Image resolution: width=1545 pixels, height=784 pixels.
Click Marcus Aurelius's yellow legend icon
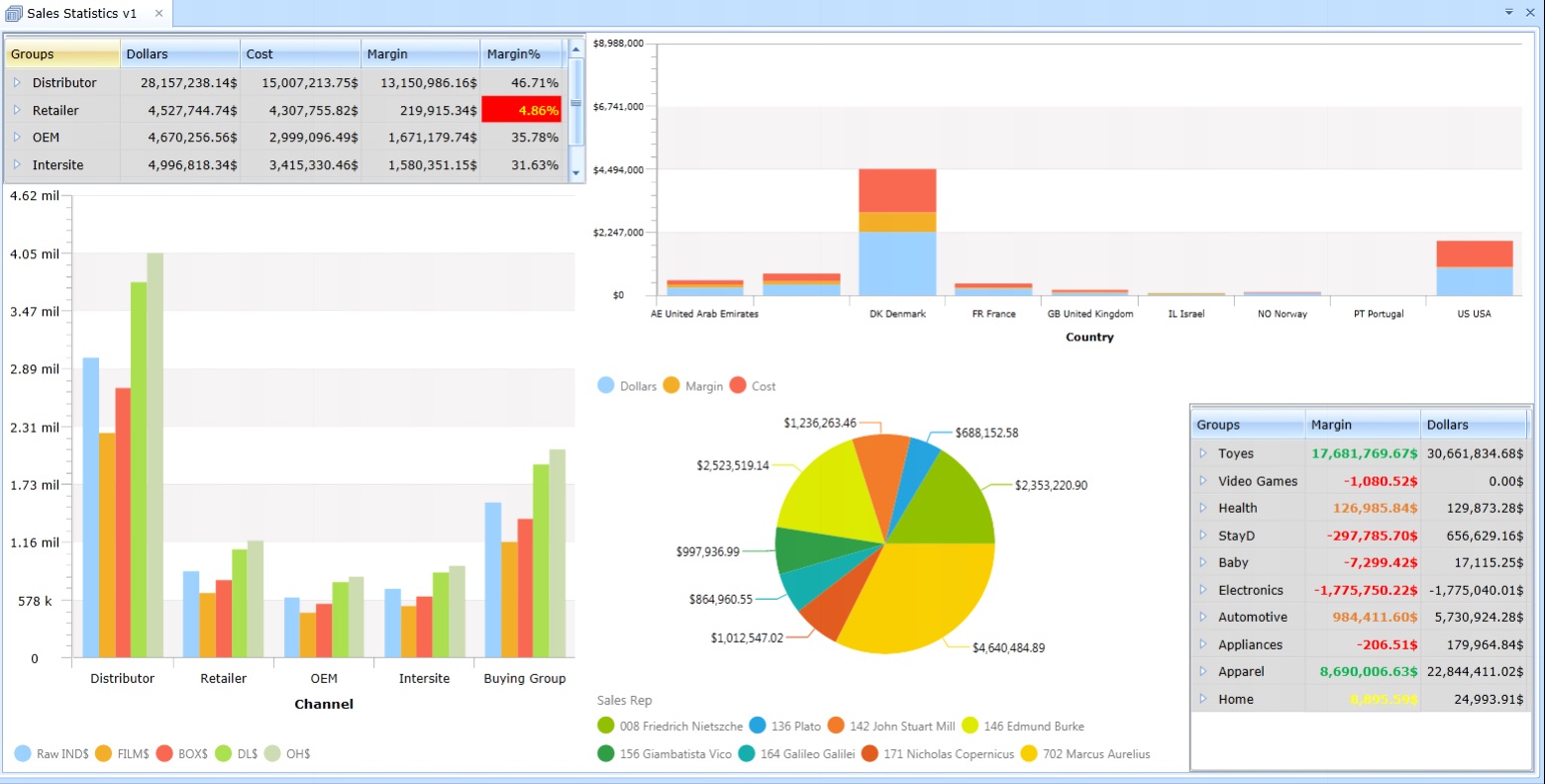(x=1027, y=753)
